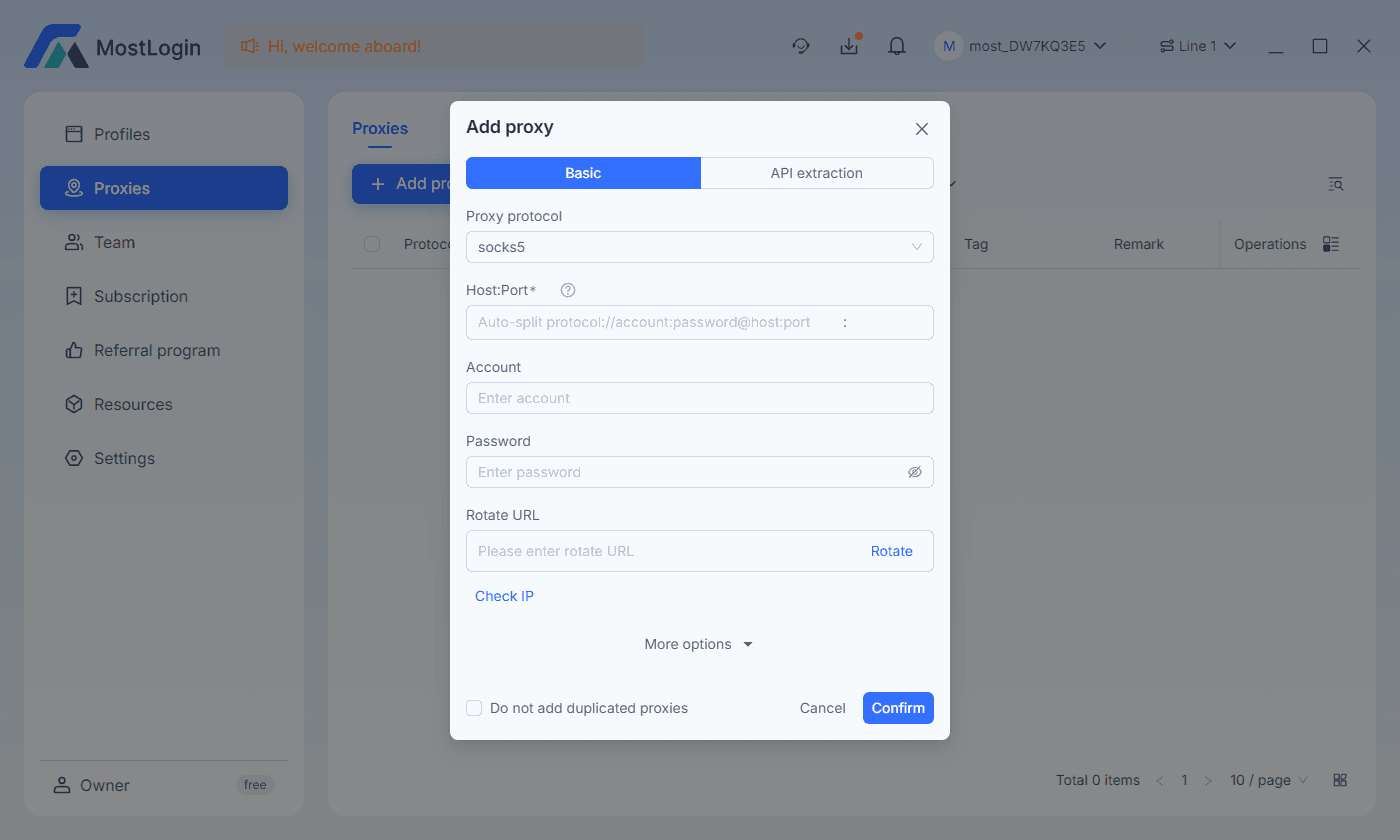
Task: Click the Remark column header
Action: (x=1139, y=244)
